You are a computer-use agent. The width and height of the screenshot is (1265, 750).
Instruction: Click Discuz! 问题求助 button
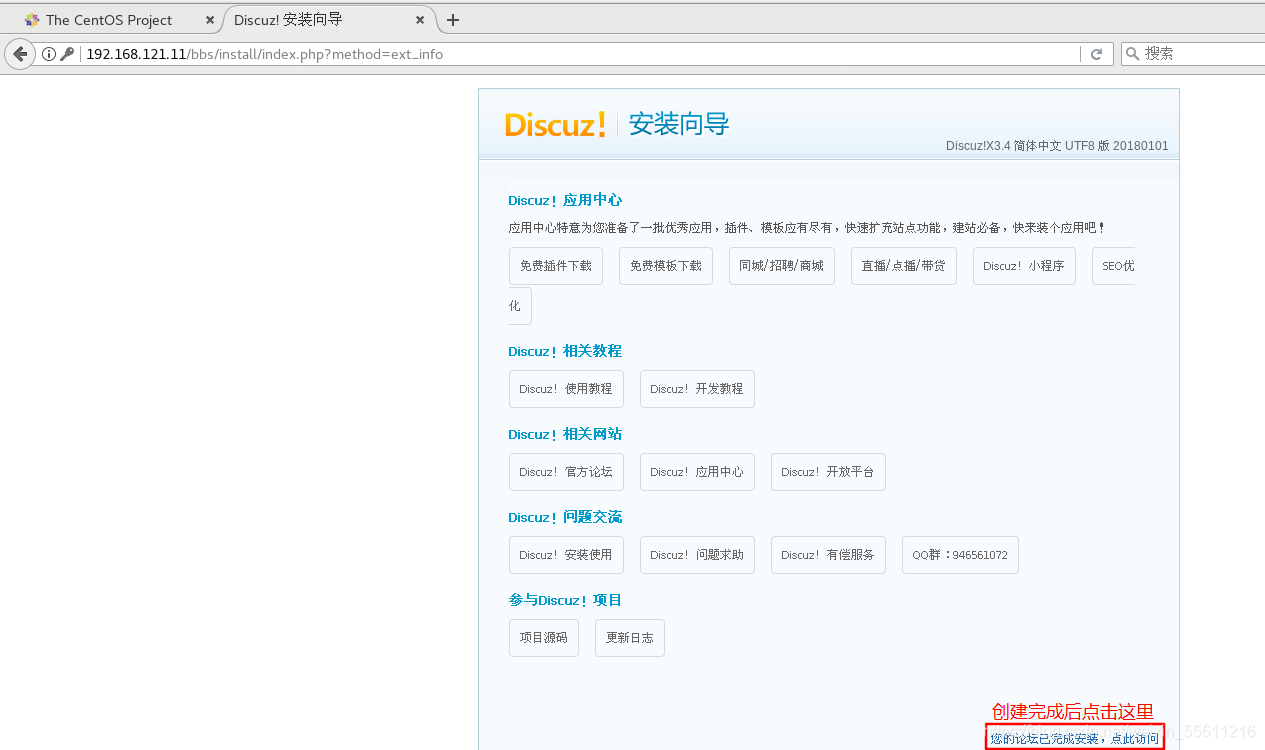coord(697,555)
